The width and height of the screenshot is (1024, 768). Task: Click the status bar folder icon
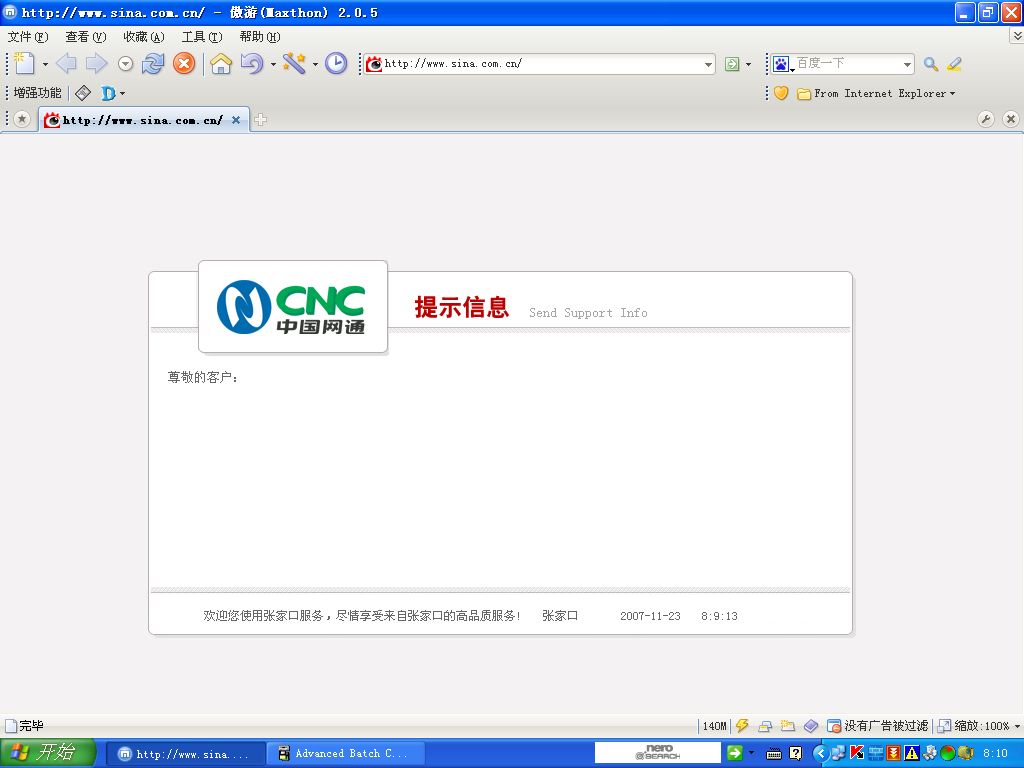pyautogui.click(x=788, y=726)
